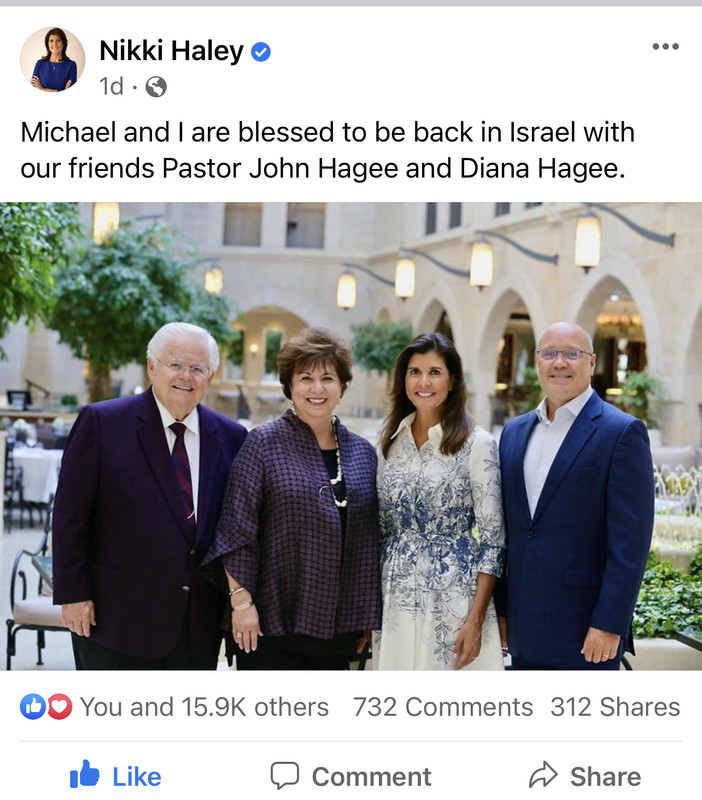Open the Nikki Haley profile name link
The width and height of the screenshot is (702, 800).
(x=171, y=51)
